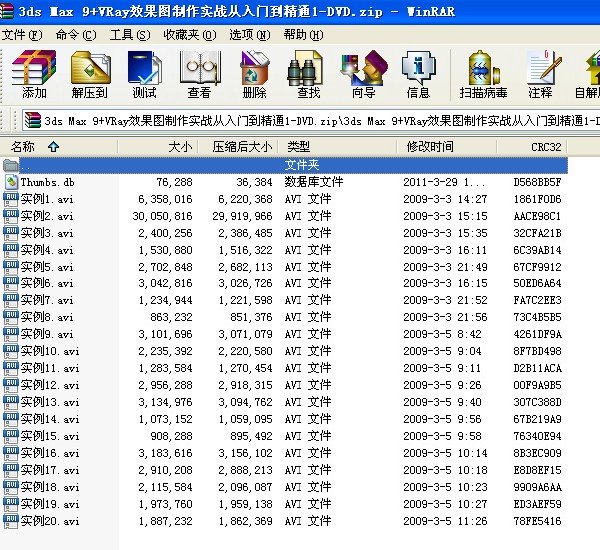Select the 实例16.avi file icon
The height and width of the screenshot is (550, 600).
click(x=11, y=453)
